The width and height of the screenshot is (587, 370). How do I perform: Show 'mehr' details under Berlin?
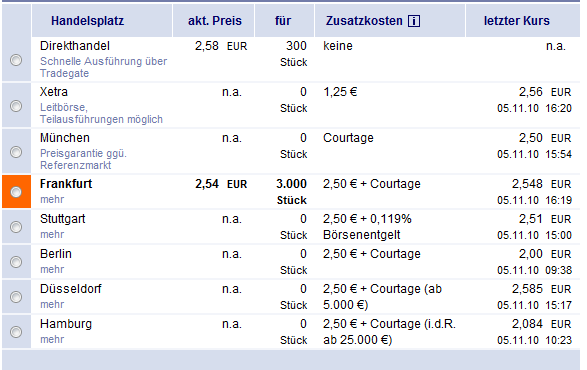(52, 270)
